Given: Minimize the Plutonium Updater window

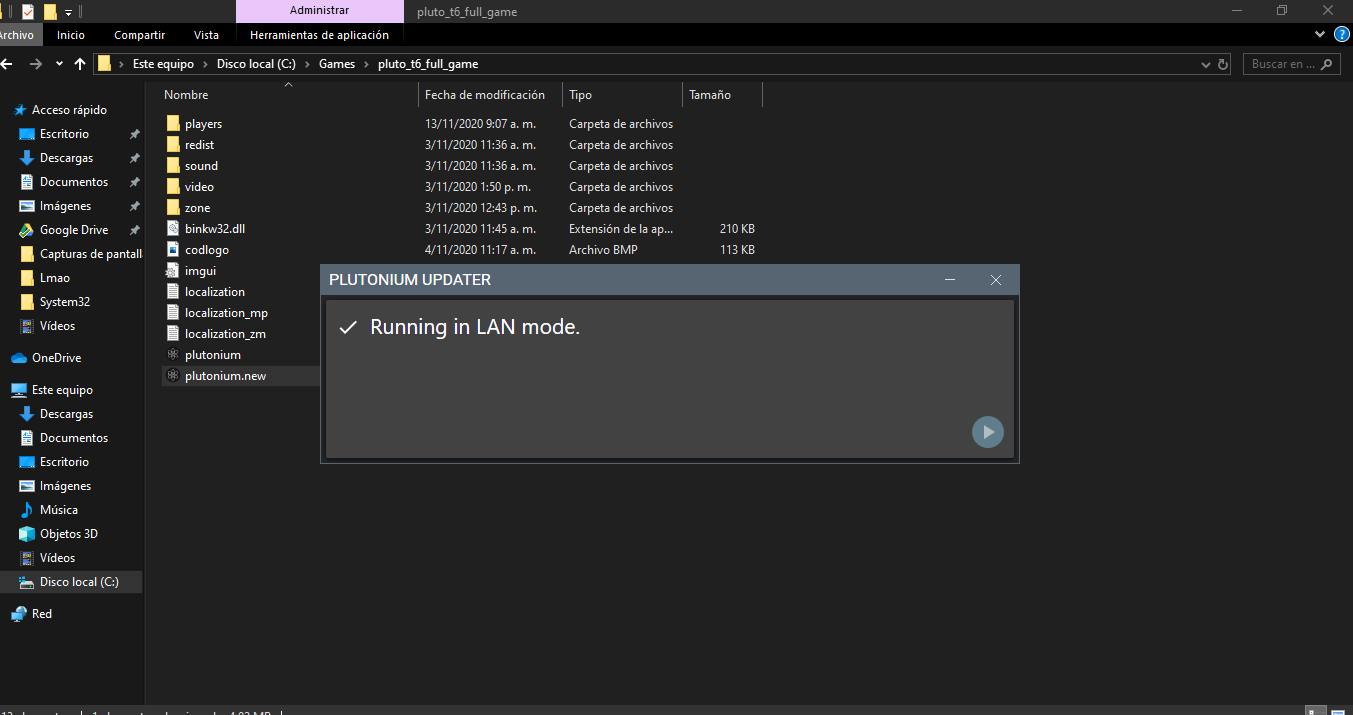Looking at the screenshot, I should coord(950,280).
